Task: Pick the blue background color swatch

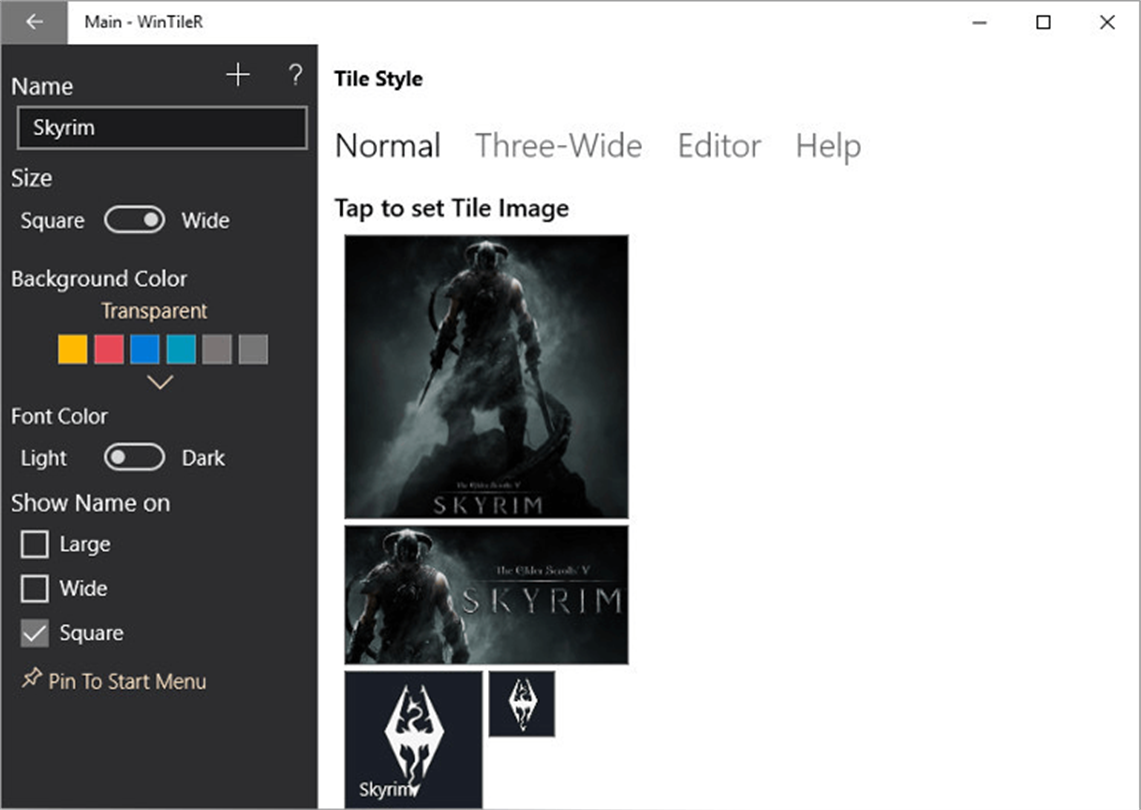Action: point(145,349)
